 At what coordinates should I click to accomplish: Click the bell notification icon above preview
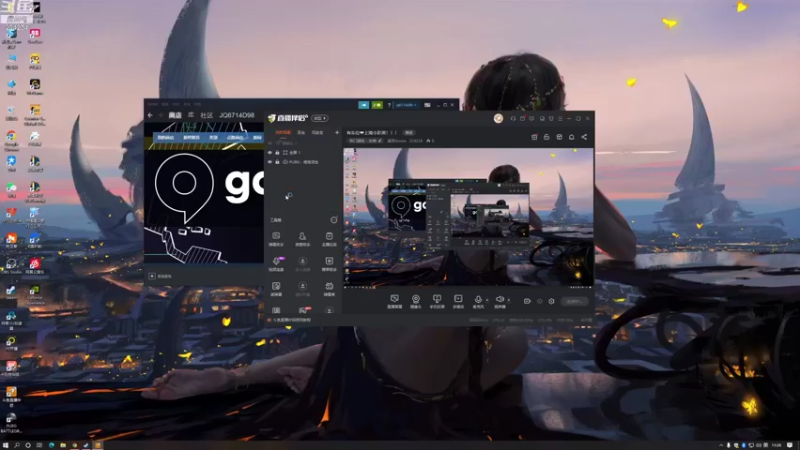(x=571, y=137)
